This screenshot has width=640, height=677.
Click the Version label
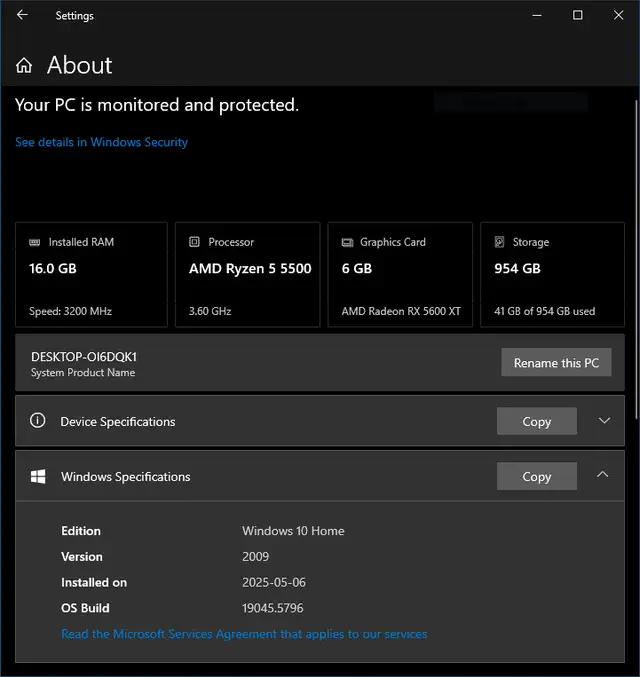82,557
